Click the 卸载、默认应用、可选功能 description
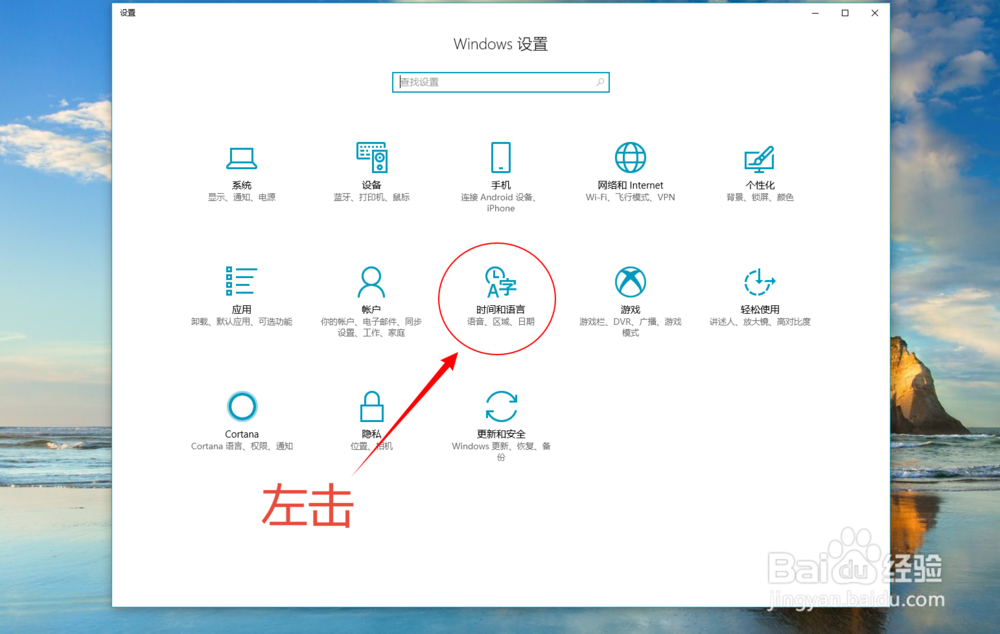Viewport: 1000px width, 634px height. (242, 321)
